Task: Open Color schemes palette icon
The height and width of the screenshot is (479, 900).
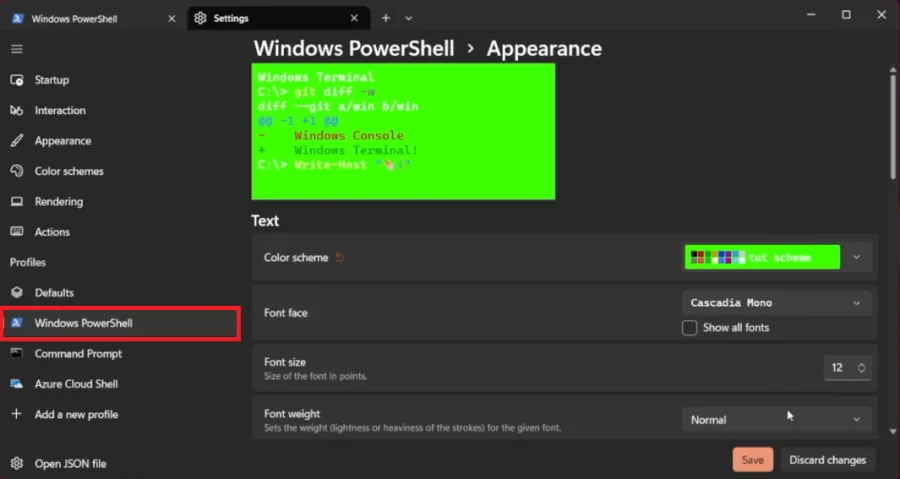Action: pyautogui.click(x=17, y=171)
